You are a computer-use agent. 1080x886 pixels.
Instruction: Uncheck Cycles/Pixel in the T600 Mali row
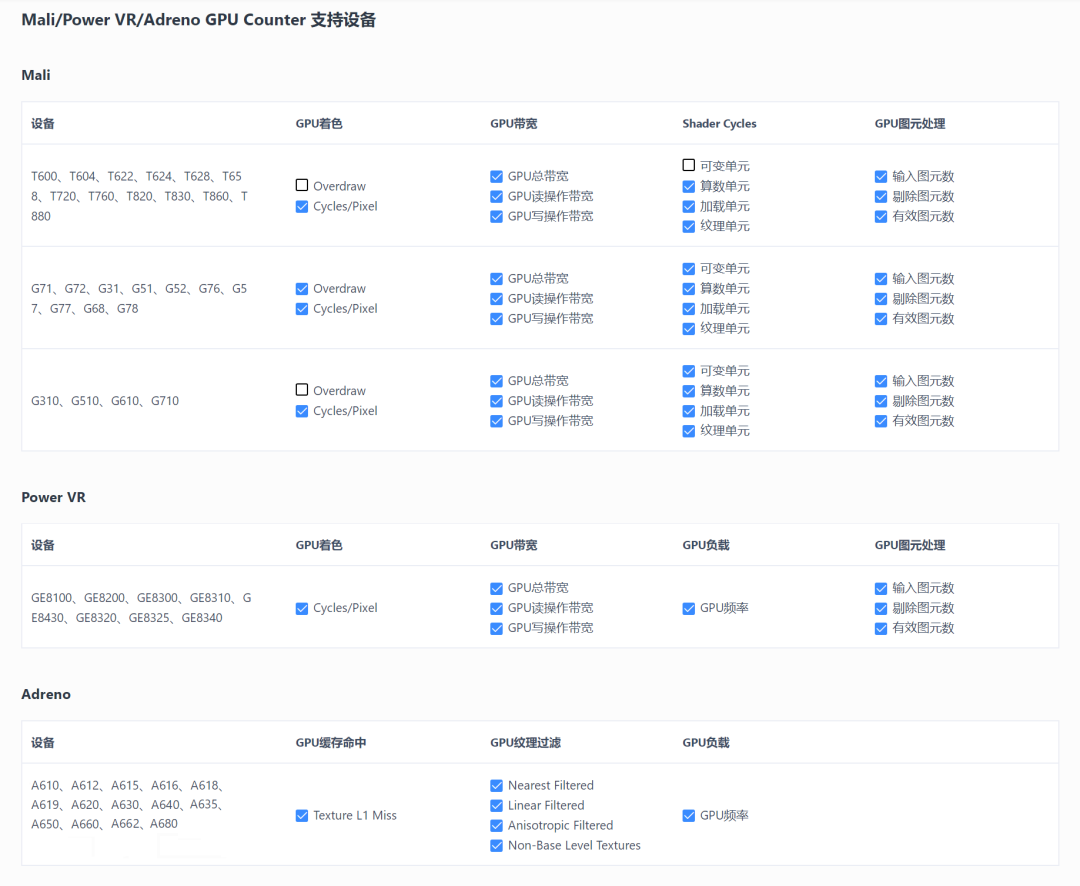click(x=301, y=206)
